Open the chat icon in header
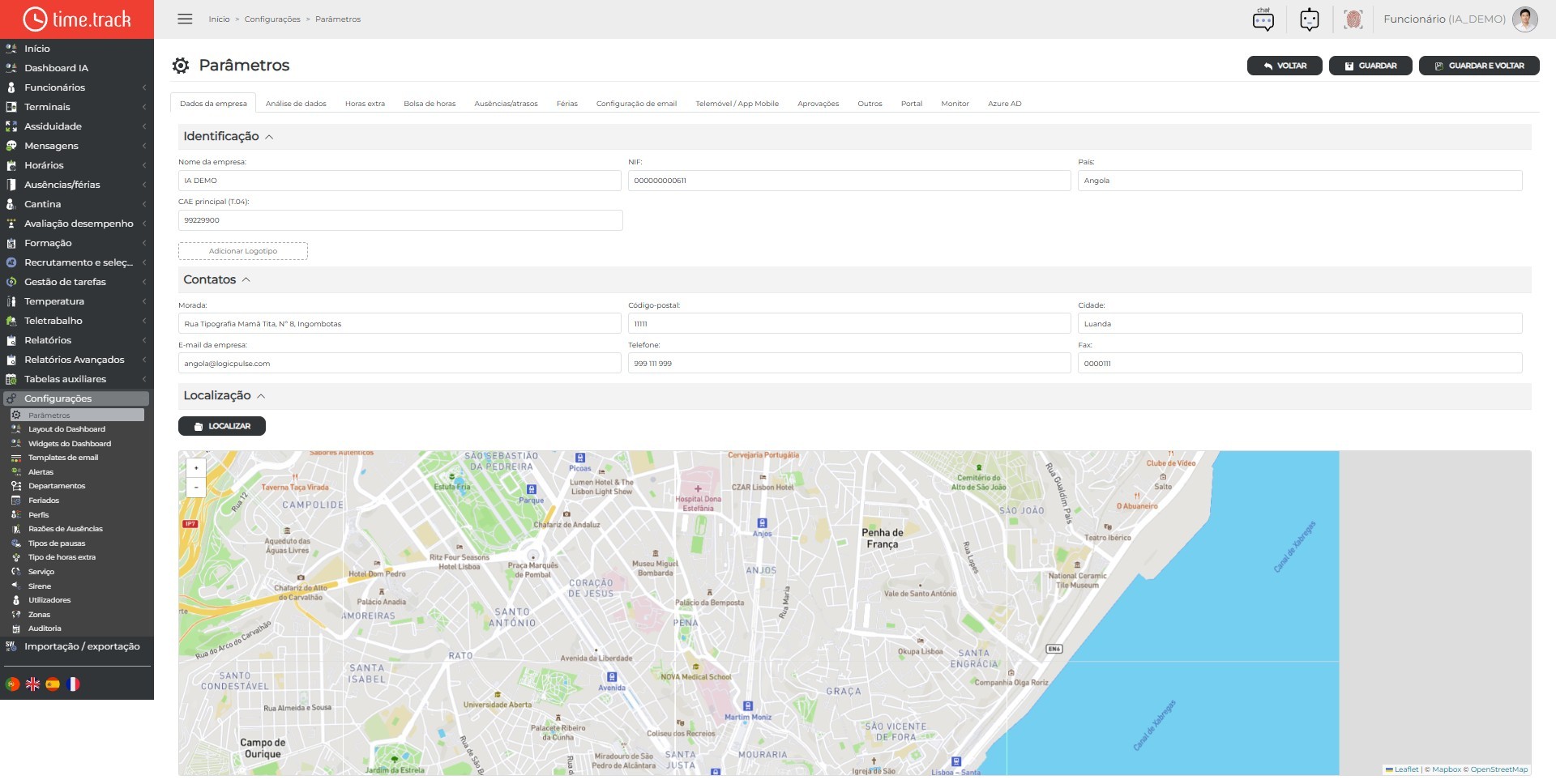The height and width of the screenshot is (784, 1556). 1263,19
